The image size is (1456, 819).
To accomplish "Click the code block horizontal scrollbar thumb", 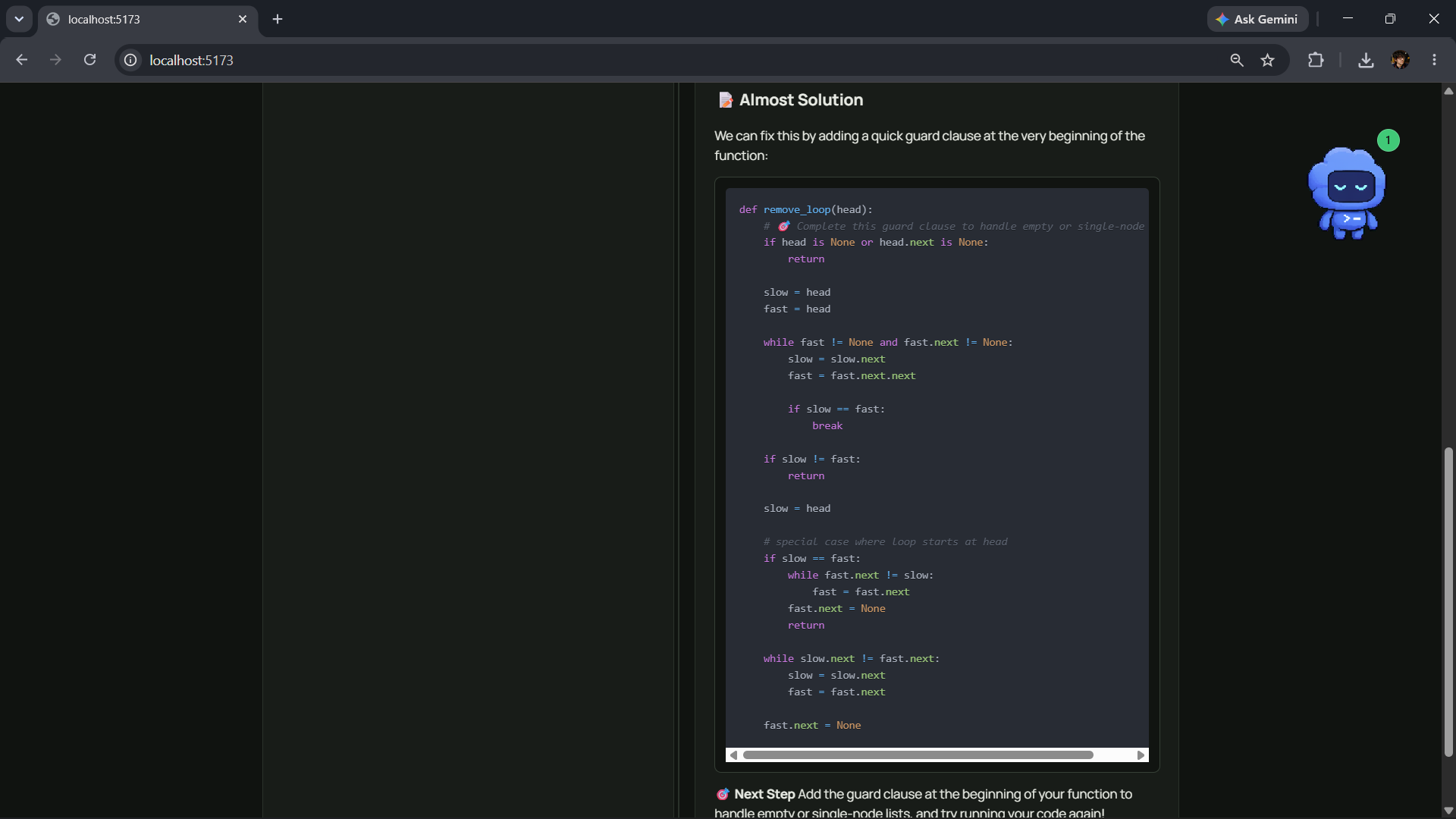I will pos(918,755).
